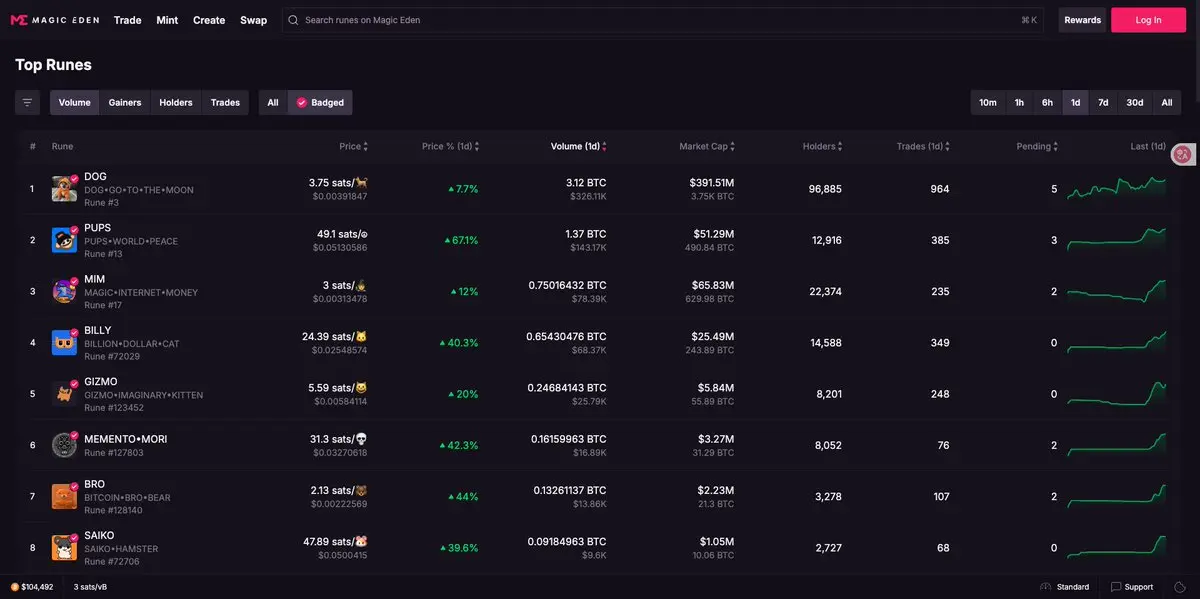Sort table by Market Cap column
This screenshot has width=1200, height=599.
[x=708, y=146]
